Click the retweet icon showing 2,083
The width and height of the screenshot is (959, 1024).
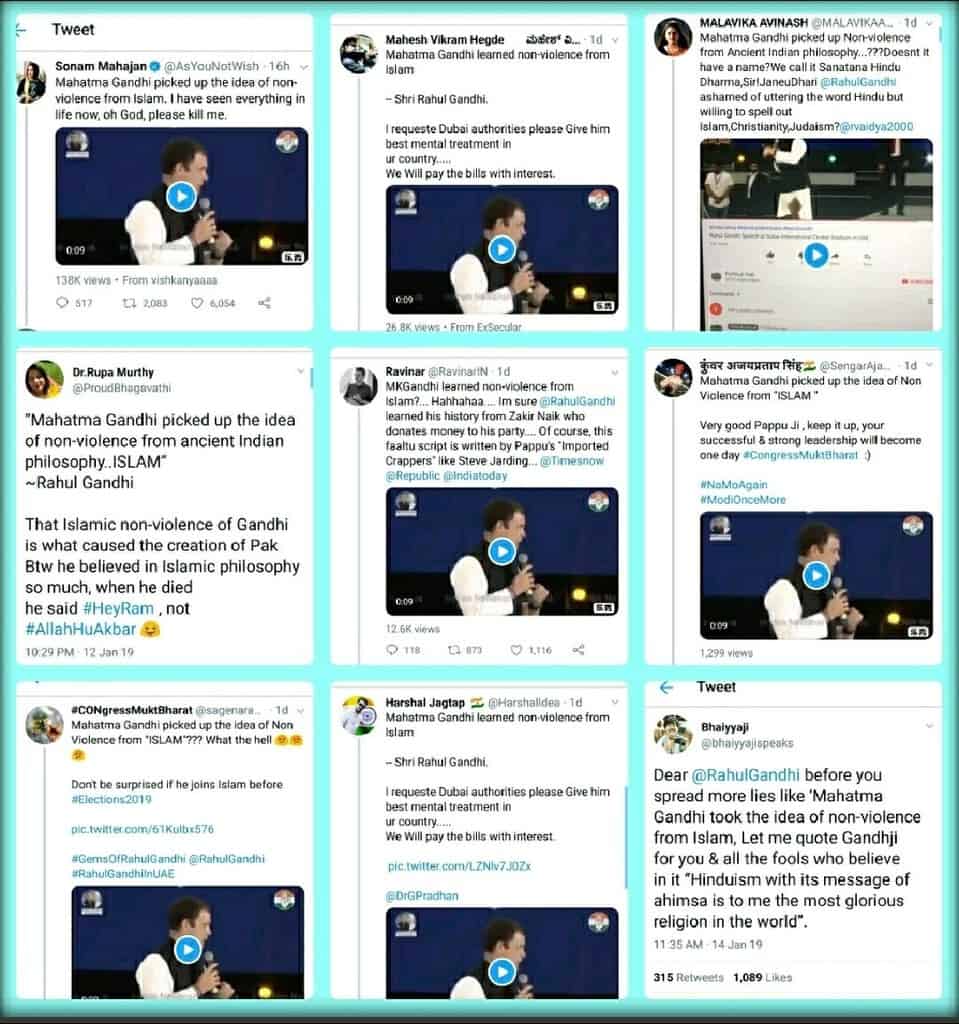tap(129, 303)
